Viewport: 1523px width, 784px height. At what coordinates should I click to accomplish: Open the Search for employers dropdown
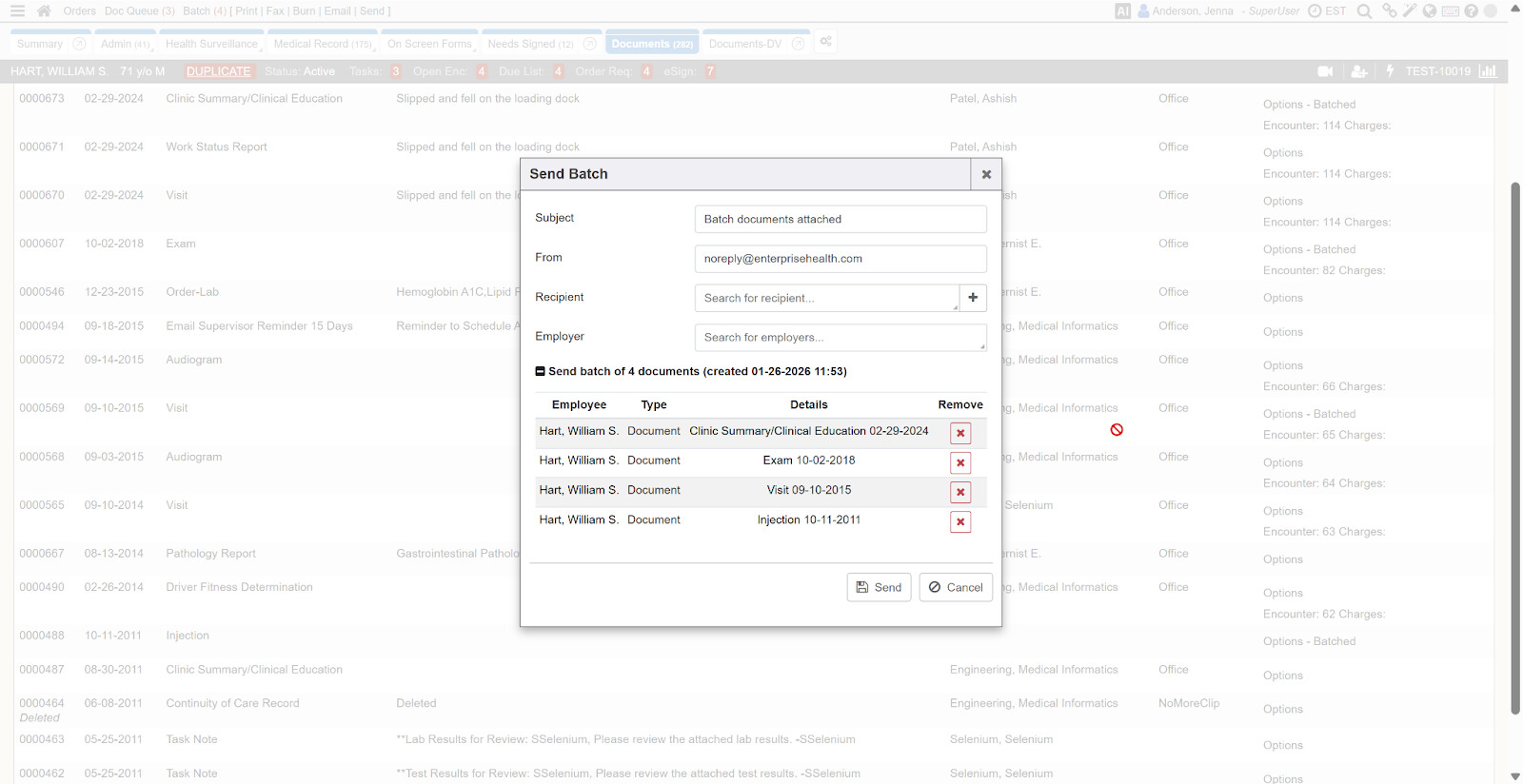(x=840, y=338)
